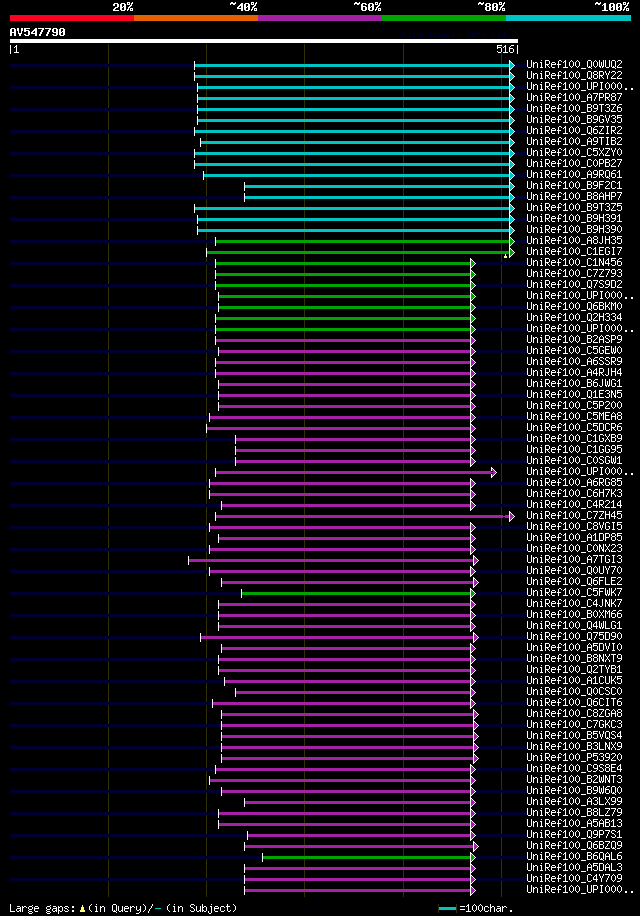Click the UniRef100_B9GV35 hit label
This screenshot has width=640, height=916.
point(574,119)
